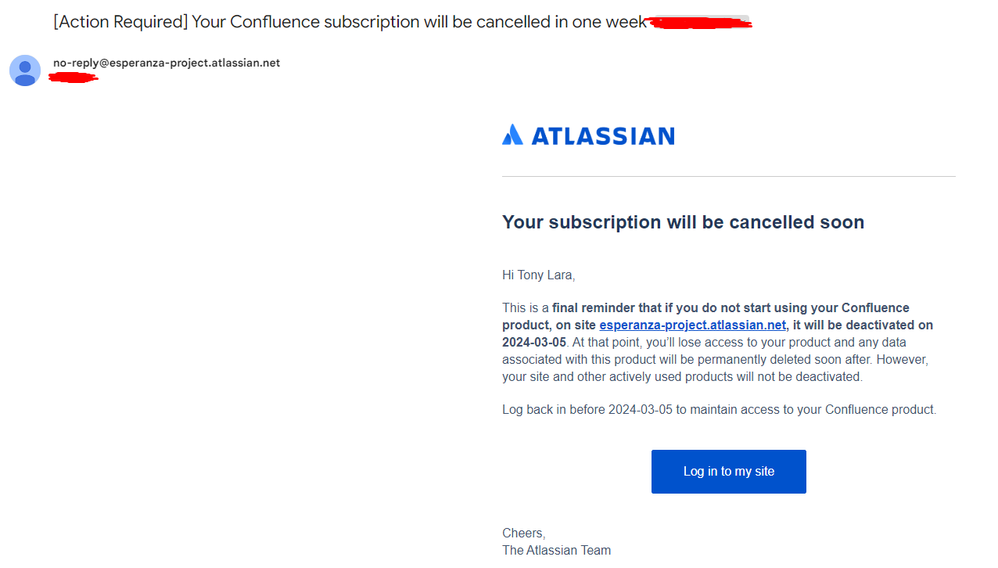Click the bold 2024-03-05 deactivation date

(534, 342)
